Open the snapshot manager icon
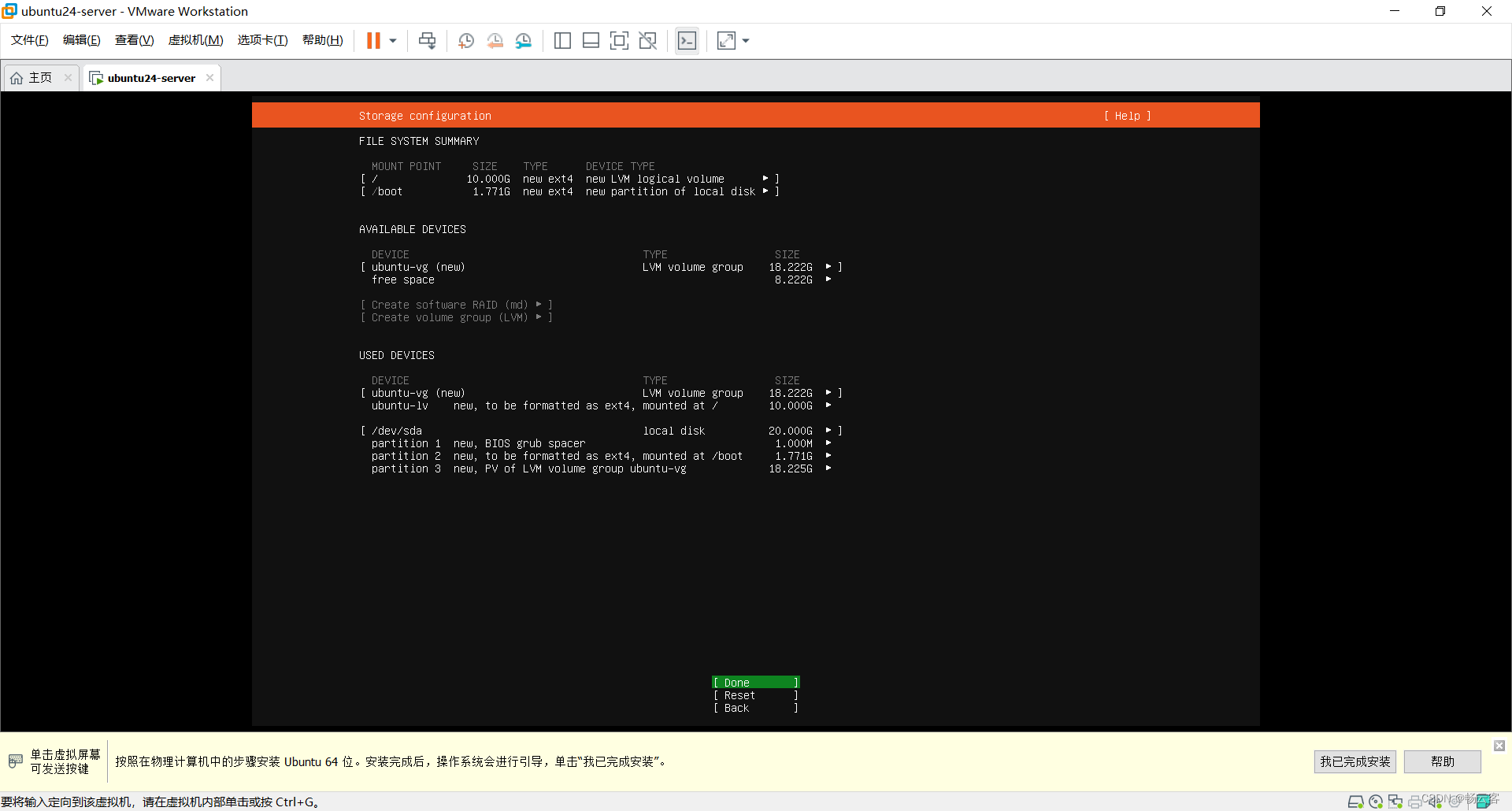The height and width of the screenshot is (811, 1512). coord(524,40)
